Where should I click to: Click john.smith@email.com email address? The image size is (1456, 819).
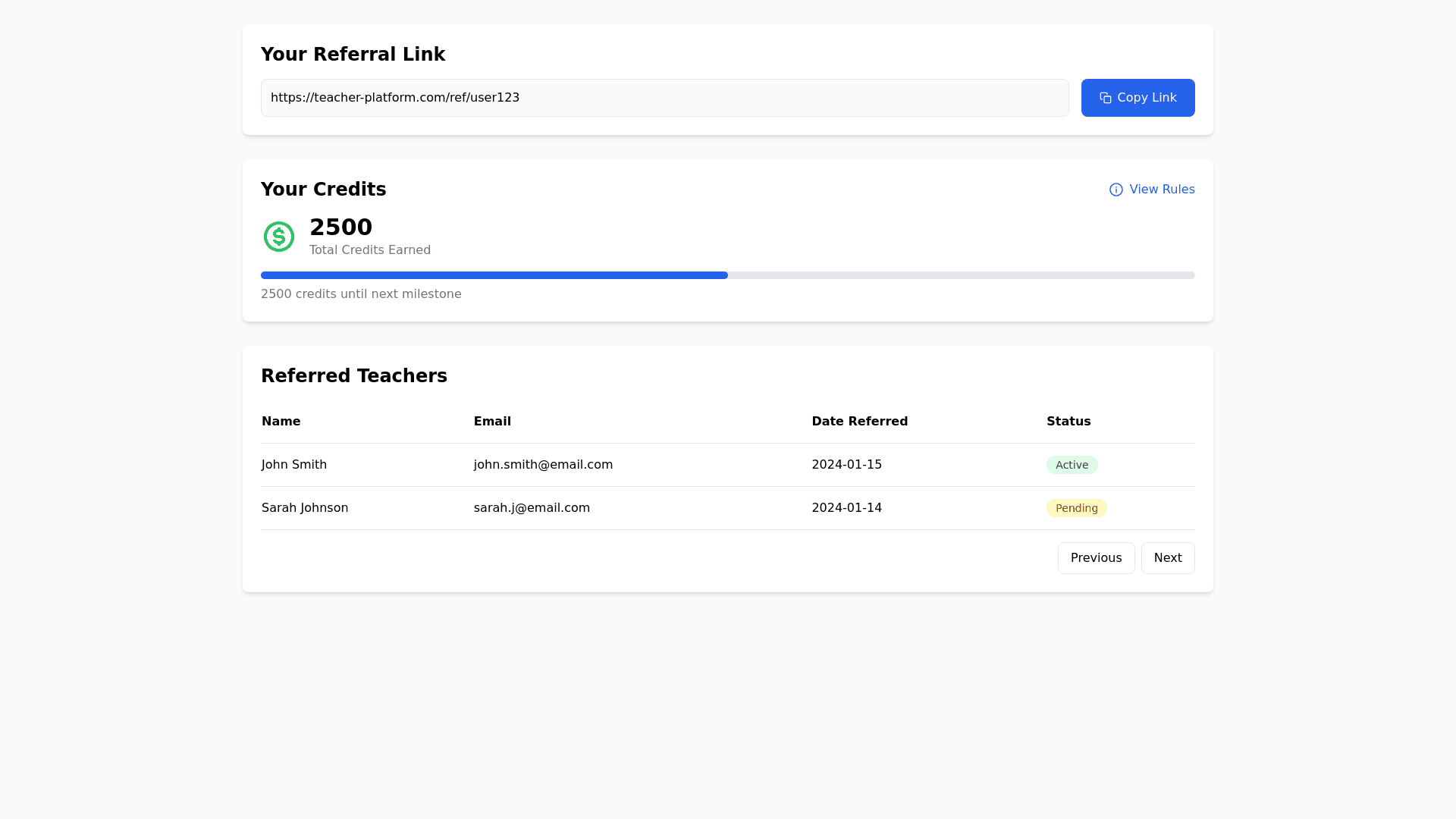543,465
